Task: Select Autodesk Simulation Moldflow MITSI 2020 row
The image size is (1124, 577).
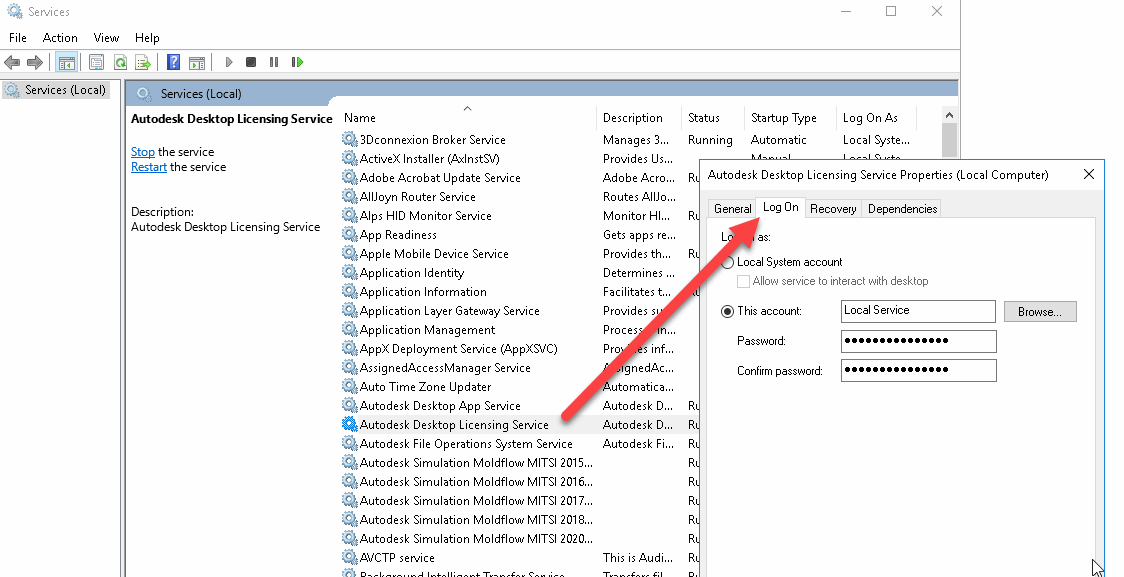Action: tap(476, 538)
